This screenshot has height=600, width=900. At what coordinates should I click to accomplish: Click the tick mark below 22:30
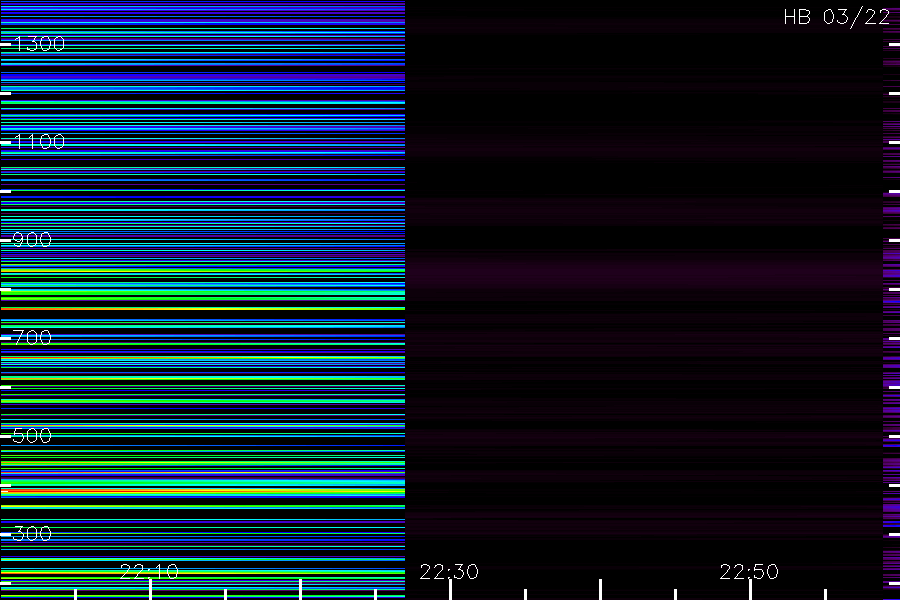450,590
